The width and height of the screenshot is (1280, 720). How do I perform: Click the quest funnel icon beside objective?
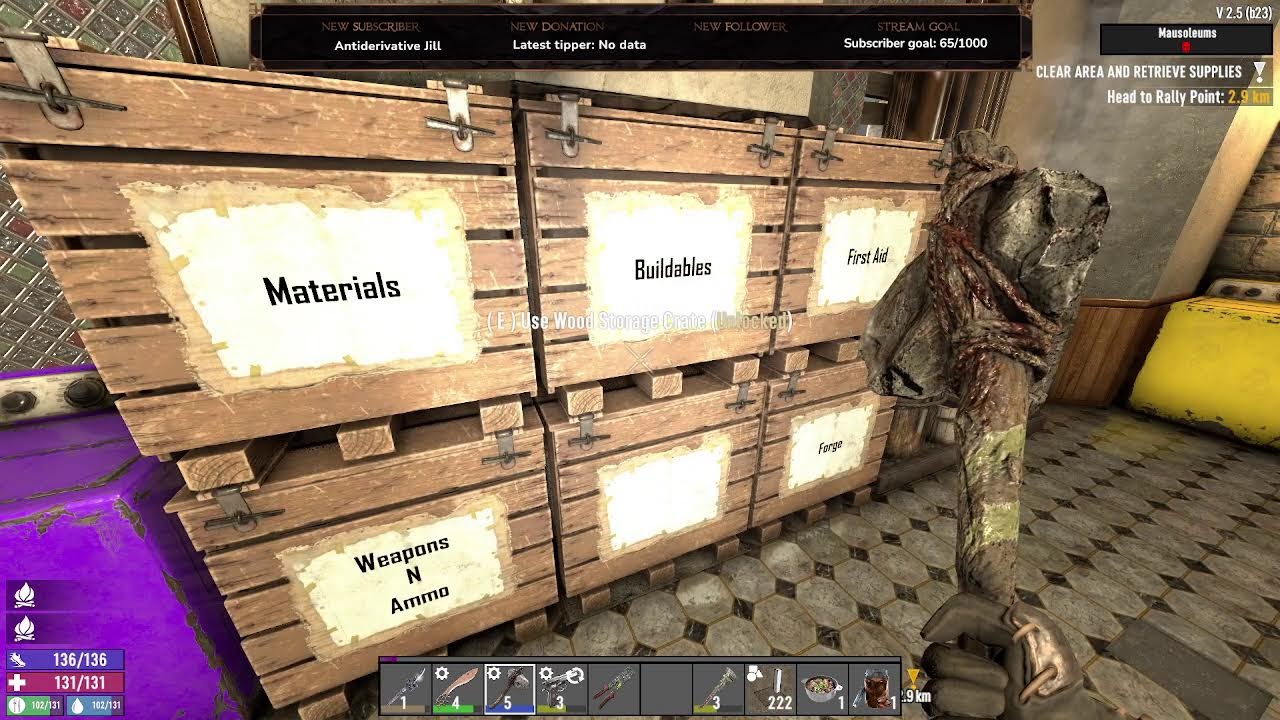1260,72
